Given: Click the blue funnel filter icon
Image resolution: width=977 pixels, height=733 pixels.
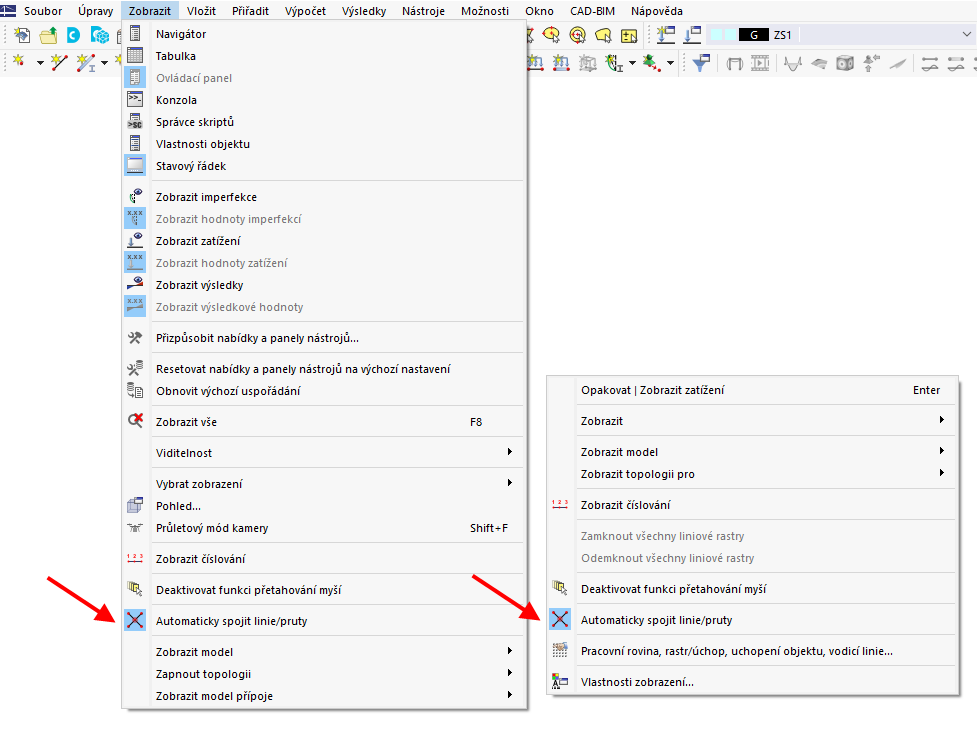Looking at the screenshot, I should (702, 62).
